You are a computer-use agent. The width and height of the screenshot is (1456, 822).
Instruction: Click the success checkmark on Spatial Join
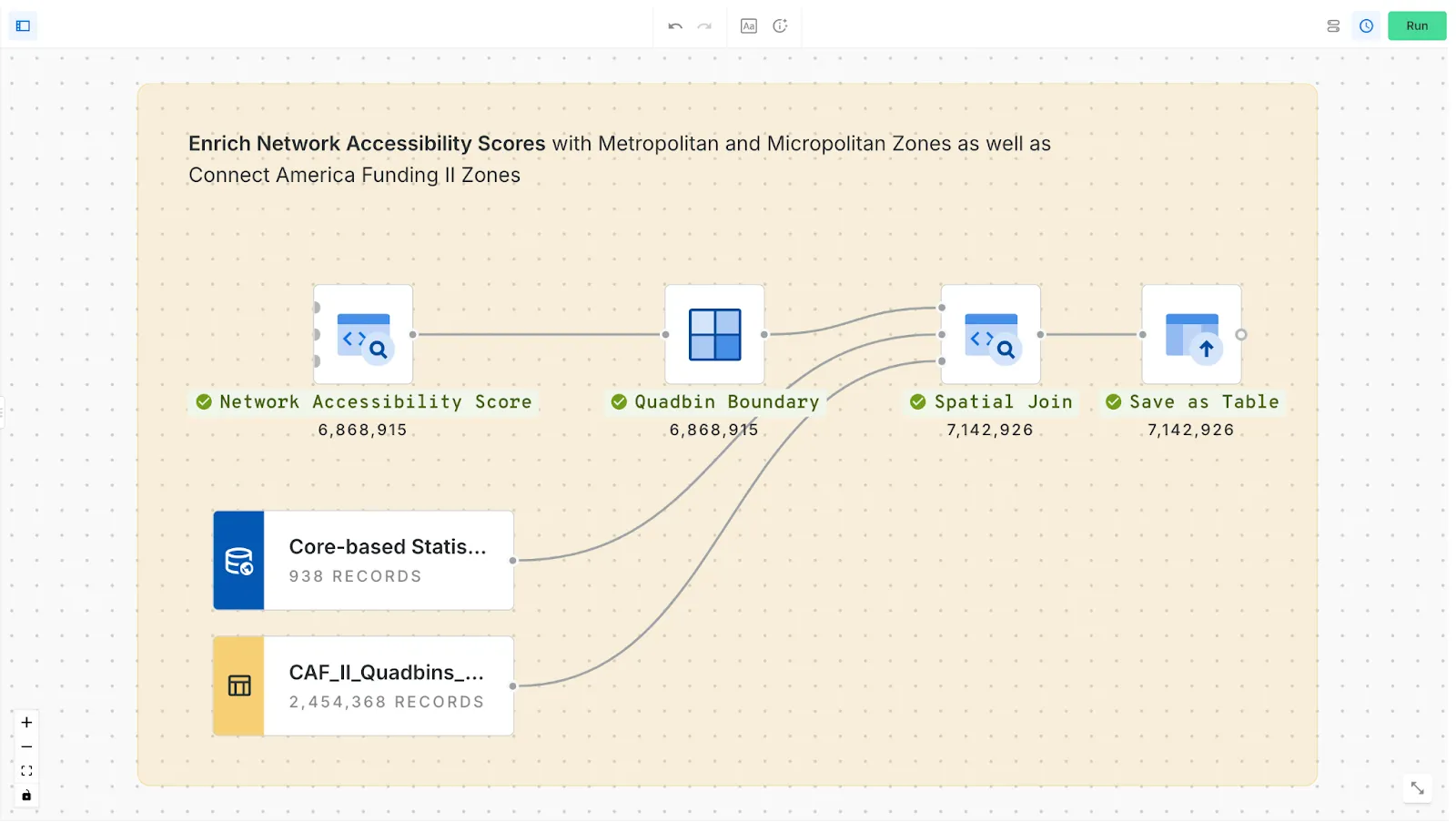(x=917, y=401)
